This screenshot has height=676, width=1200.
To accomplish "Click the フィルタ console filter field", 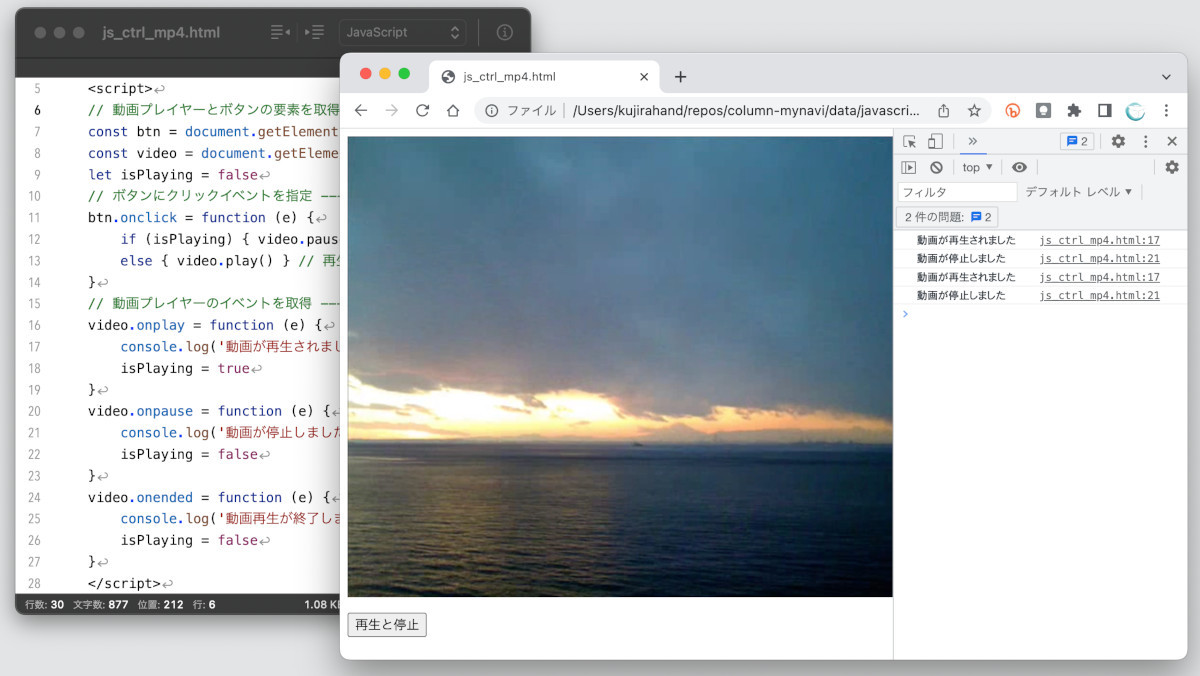I will point(956,192).
